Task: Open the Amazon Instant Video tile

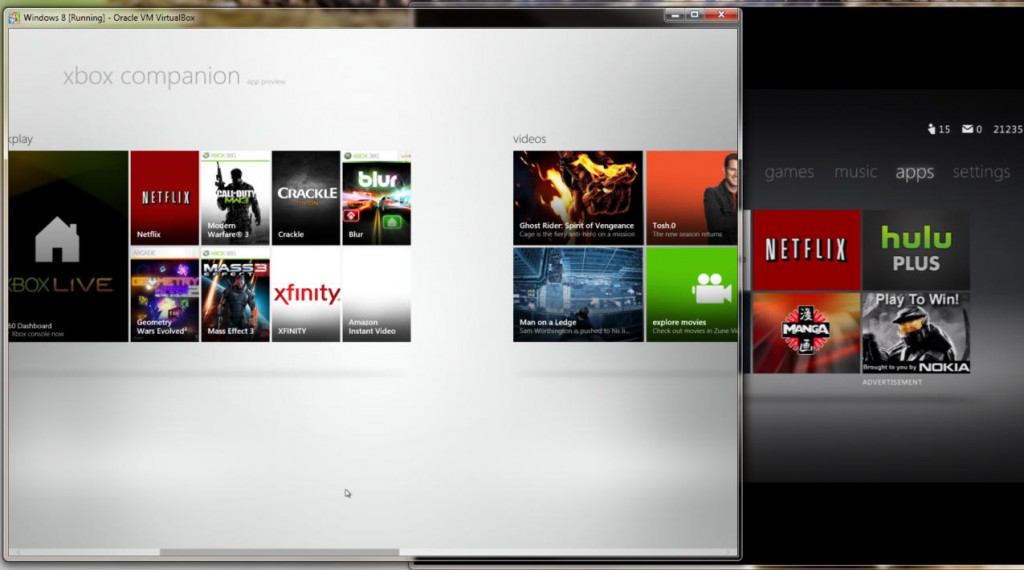Action: tap(376, 294)
